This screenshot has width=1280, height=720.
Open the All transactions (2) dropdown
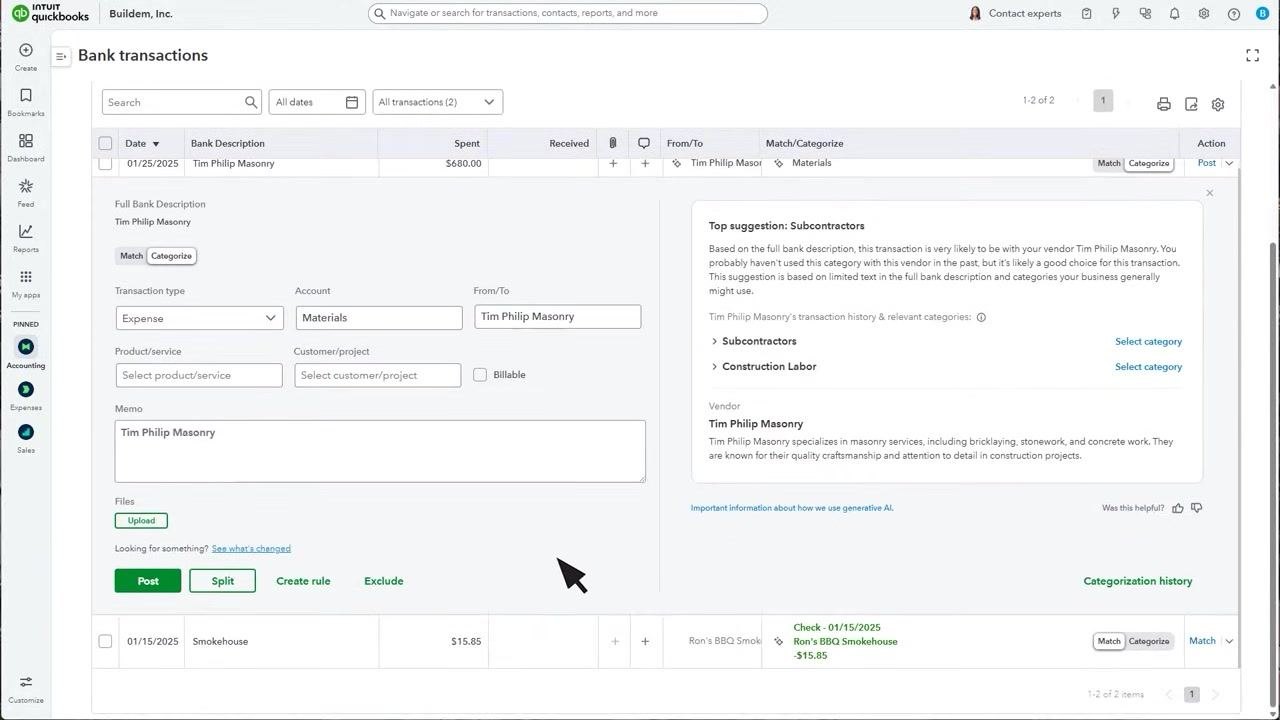[438, 102]
